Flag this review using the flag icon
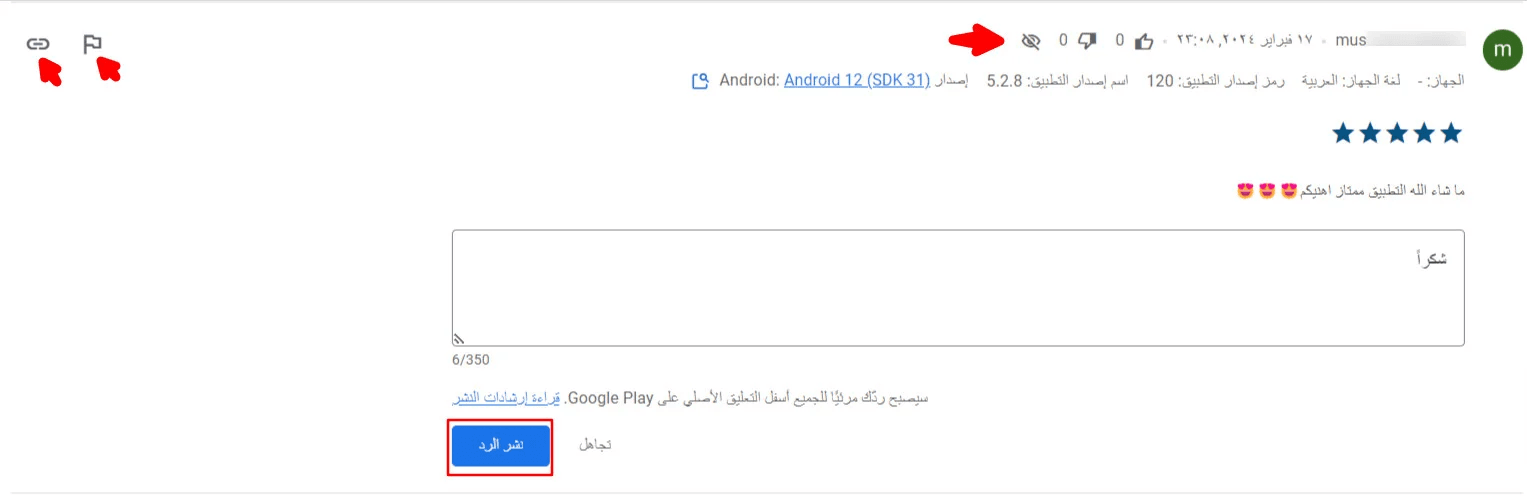This screenshot has height=496, width=1527. pyautogui.click(x=92, y=44)
